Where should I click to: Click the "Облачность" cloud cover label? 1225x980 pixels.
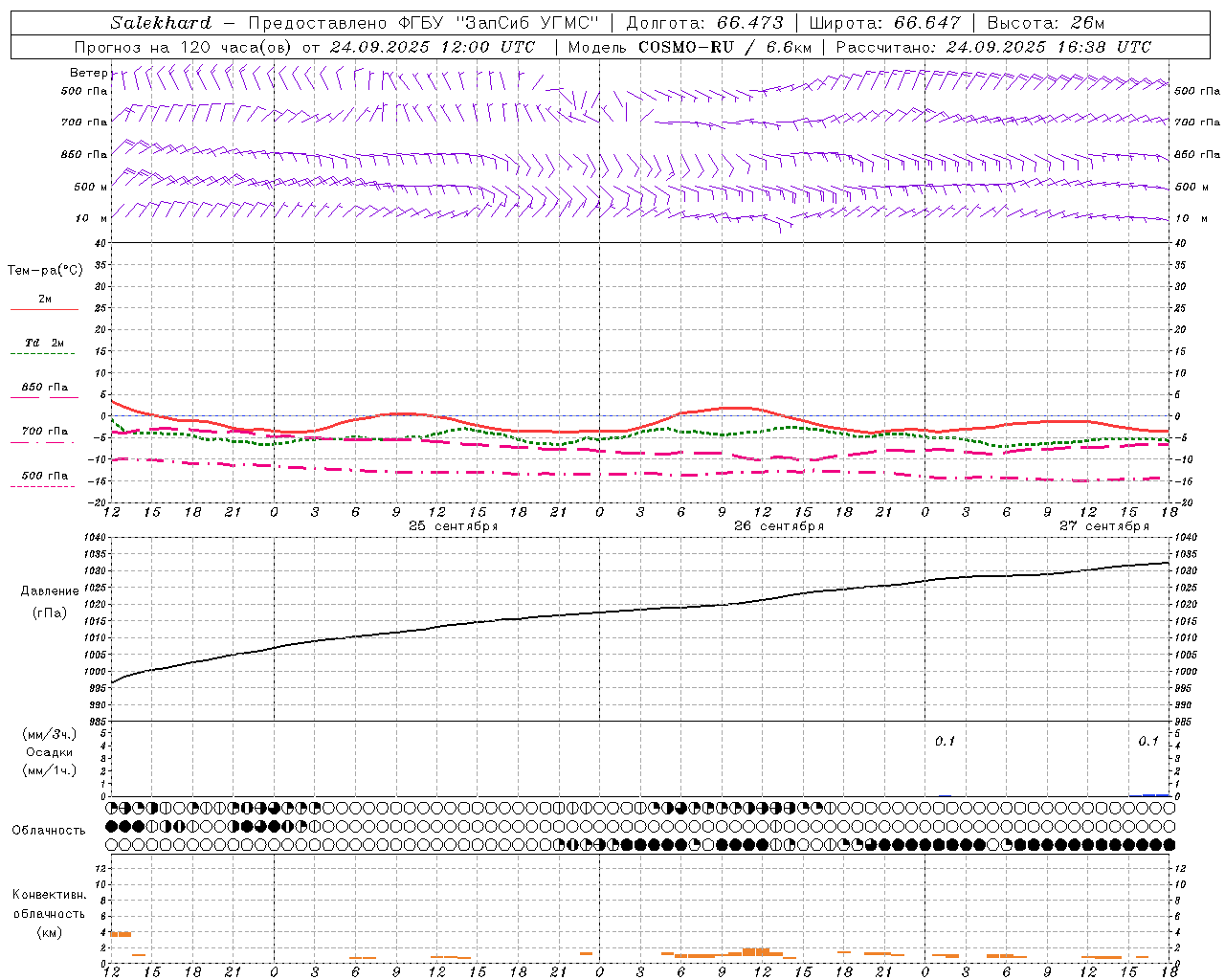click(x=49, y=830)
